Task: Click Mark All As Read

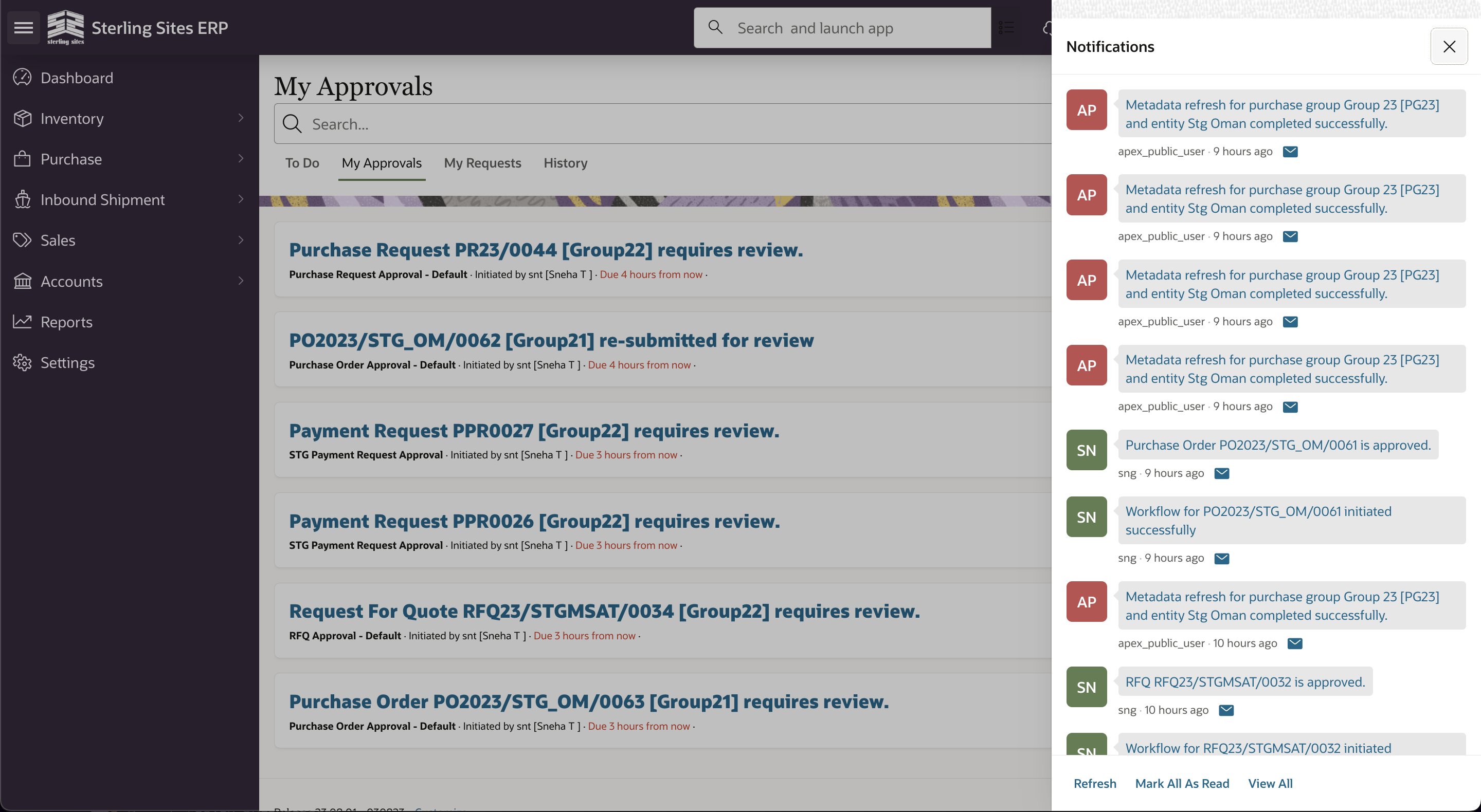Action: 1182,783
